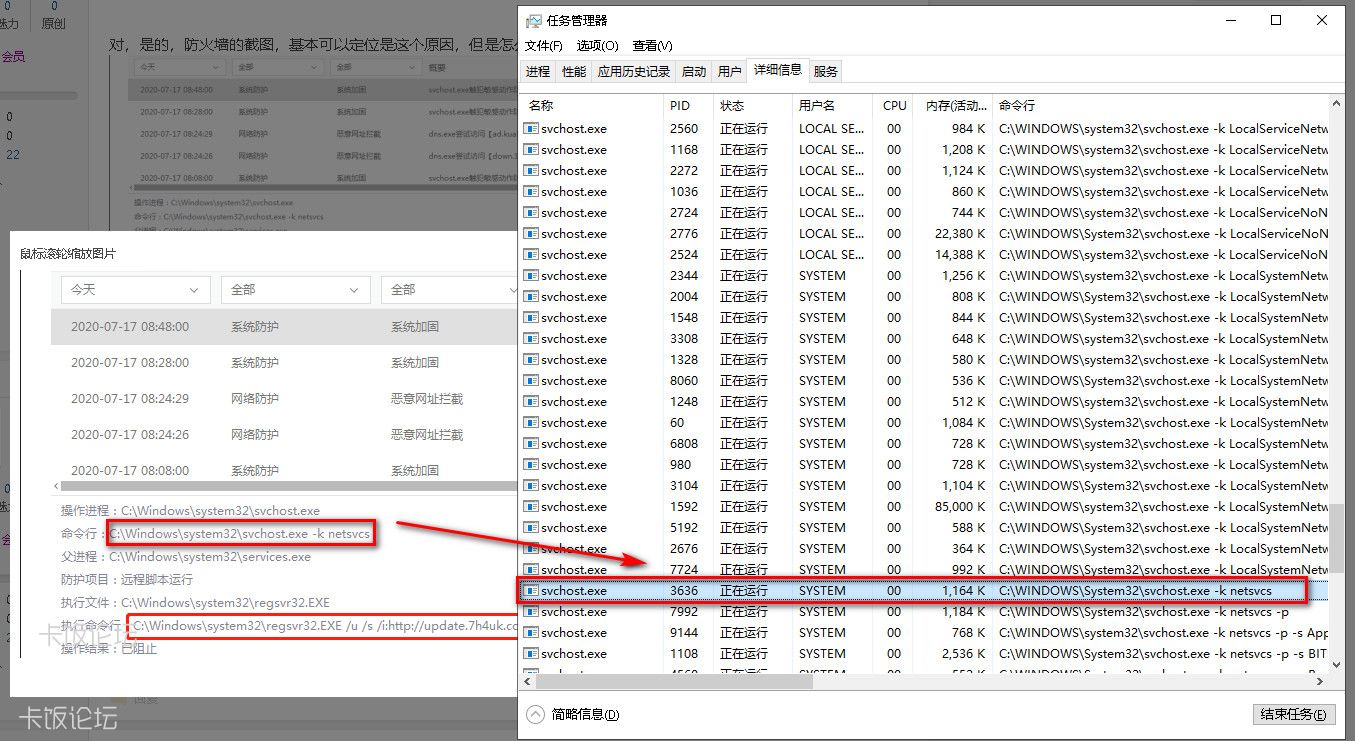The height and width of the screenshot is (741, 1355).
Task: Open the 文件(F) menu
Action: pos(544,46)
